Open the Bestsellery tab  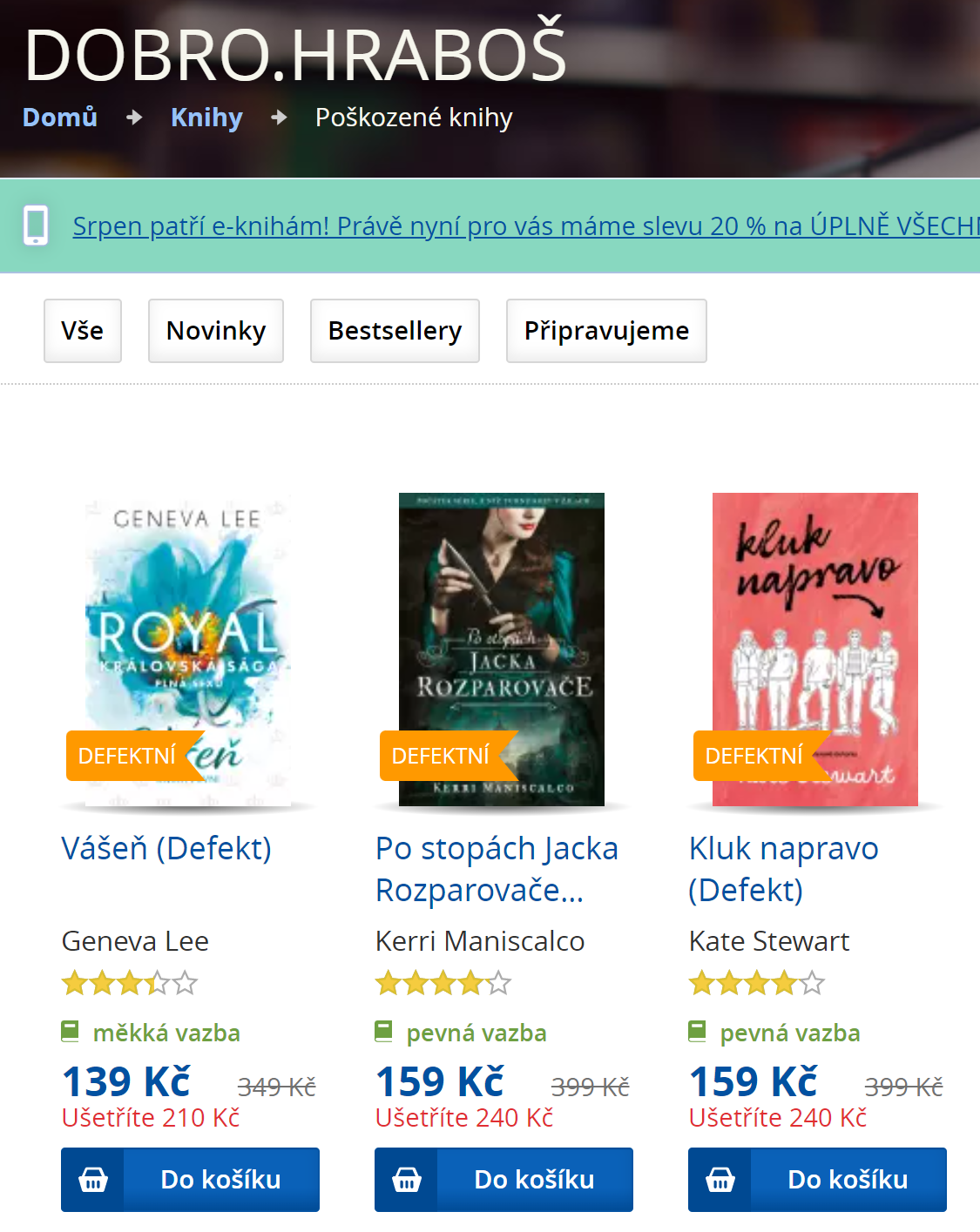[x=395, y=331]
